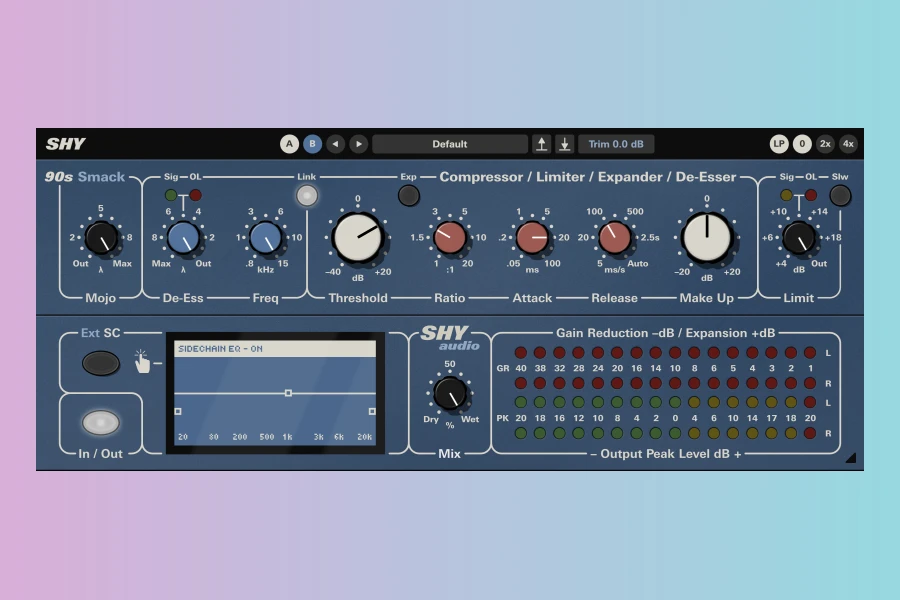Click the SIDECHAIN EQ - ON header
The width and height of the screenshot is (900, 600).
[275, 349]
